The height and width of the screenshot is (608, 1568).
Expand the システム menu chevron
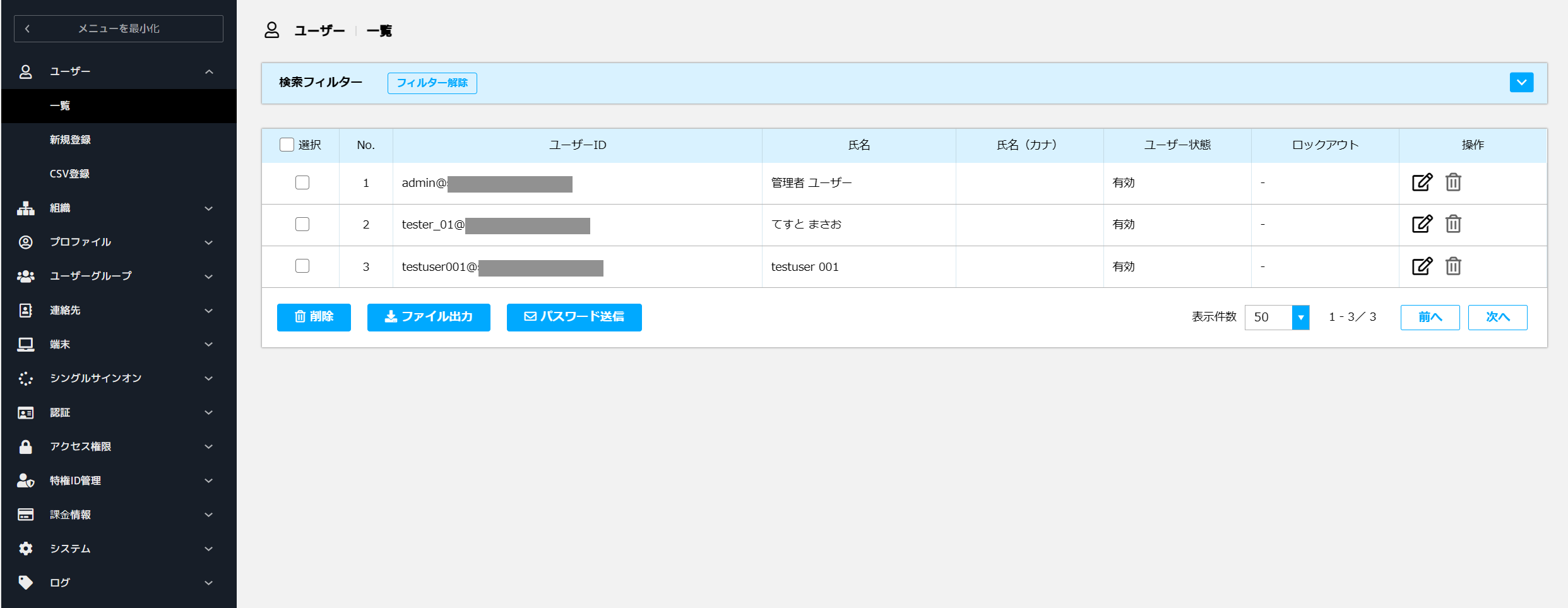(x=209, y=549)
